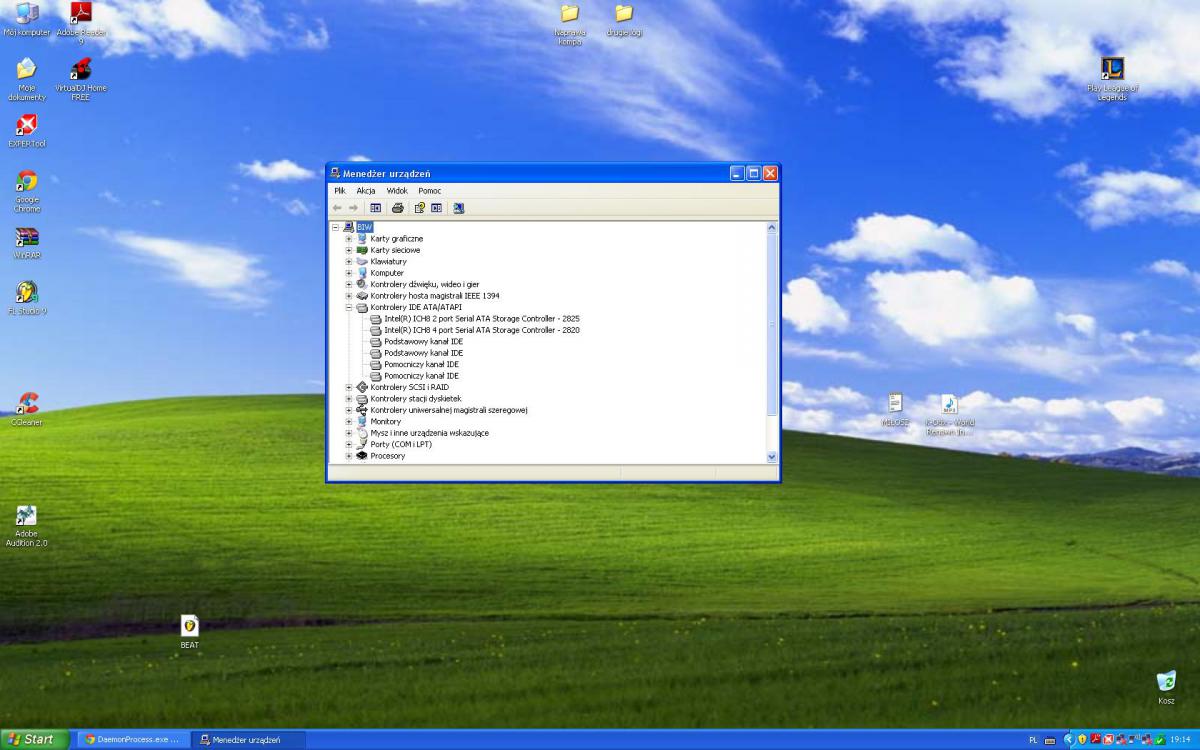Collapse Kontrolery IDE ATA/ATAPI category

click(349, 307)
